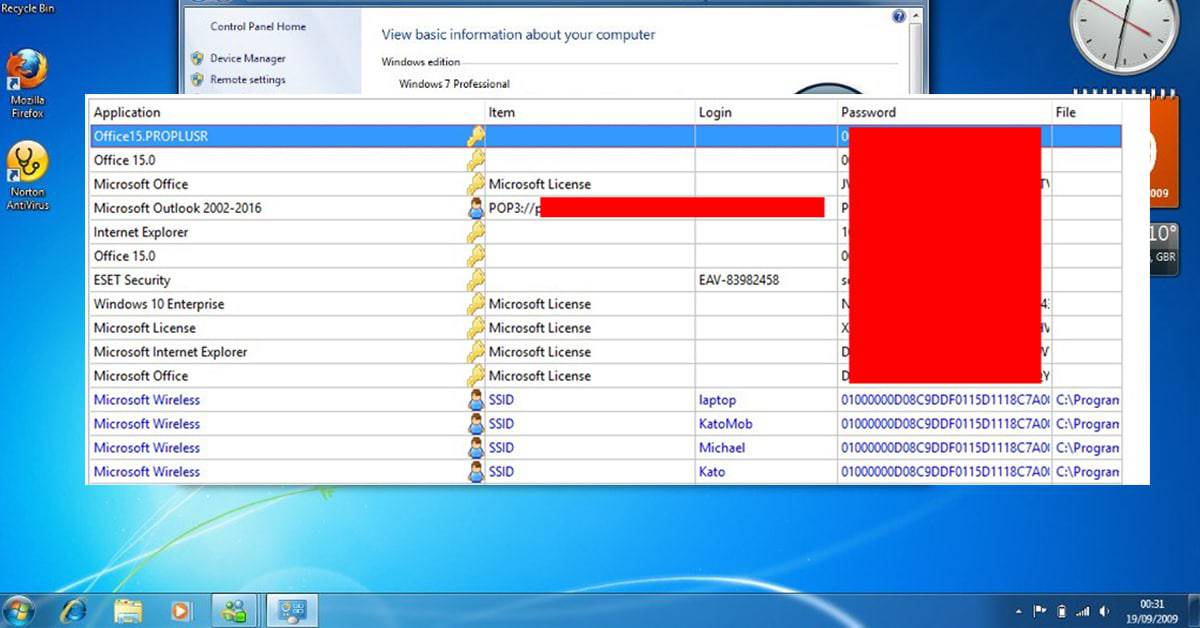Select the ESET Security row
This screenshot has width=1200, height=628.
point(132,280)
